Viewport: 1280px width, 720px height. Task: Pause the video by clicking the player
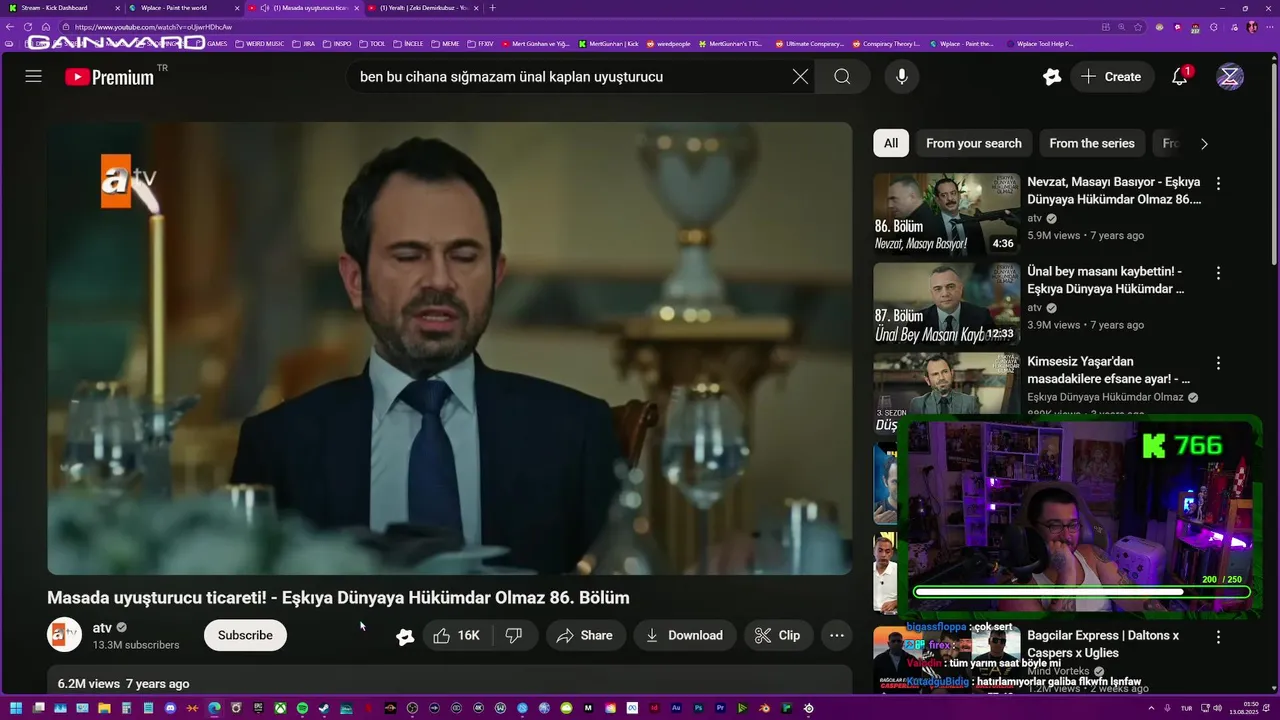tap(450, 348)
